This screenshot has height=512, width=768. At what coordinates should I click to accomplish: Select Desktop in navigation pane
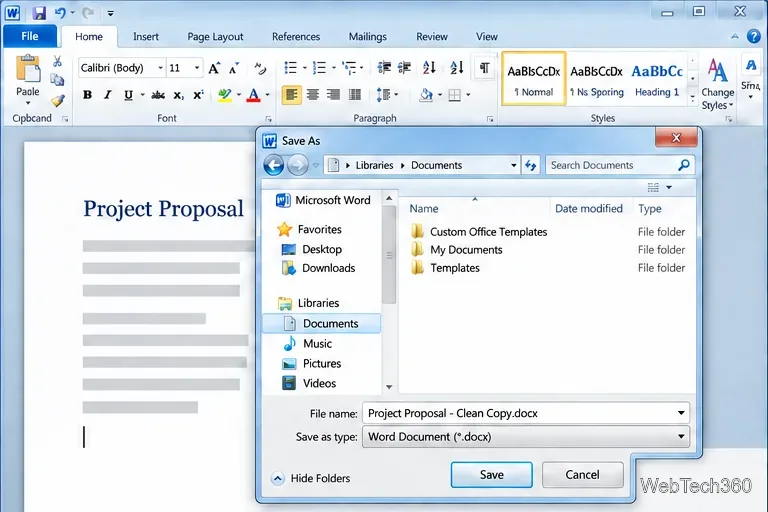[x=312, y=249]
